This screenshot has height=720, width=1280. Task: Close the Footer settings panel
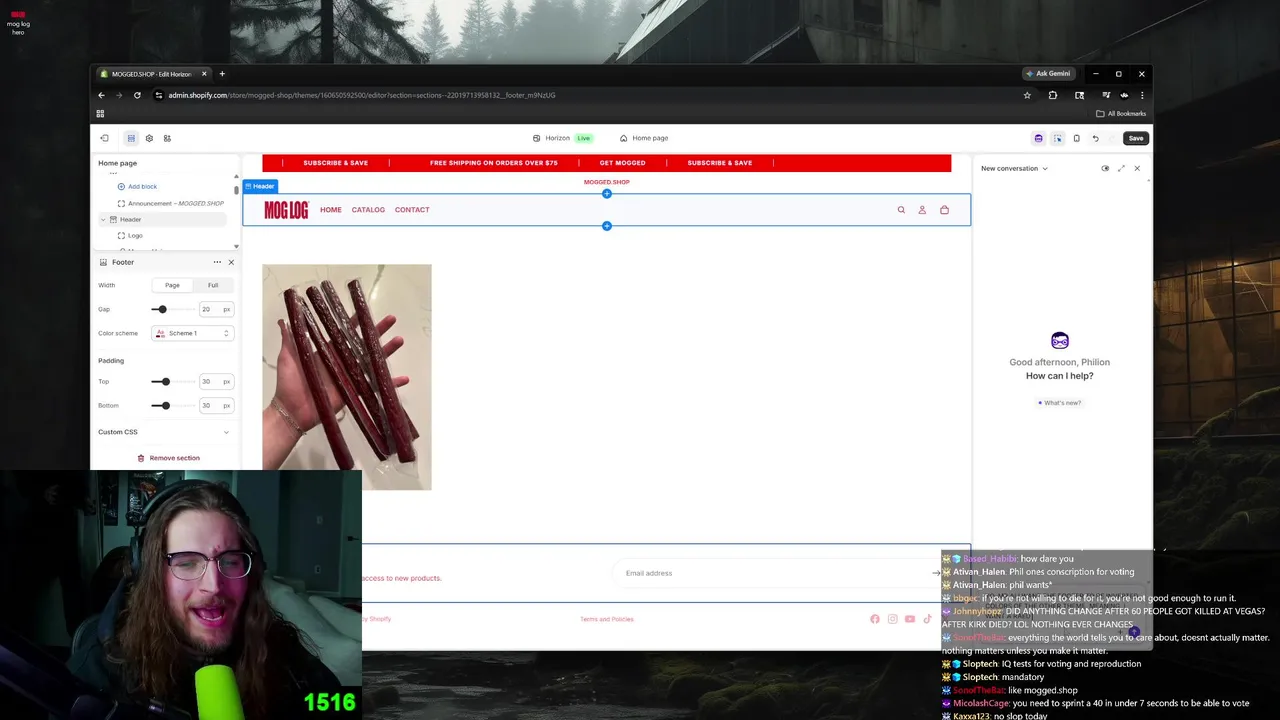(231, 262)
